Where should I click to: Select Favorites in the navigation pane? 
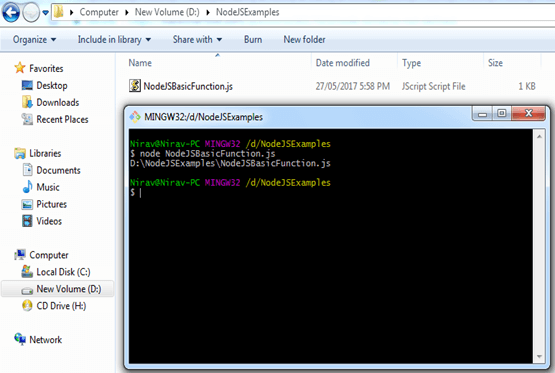(46, 68)
